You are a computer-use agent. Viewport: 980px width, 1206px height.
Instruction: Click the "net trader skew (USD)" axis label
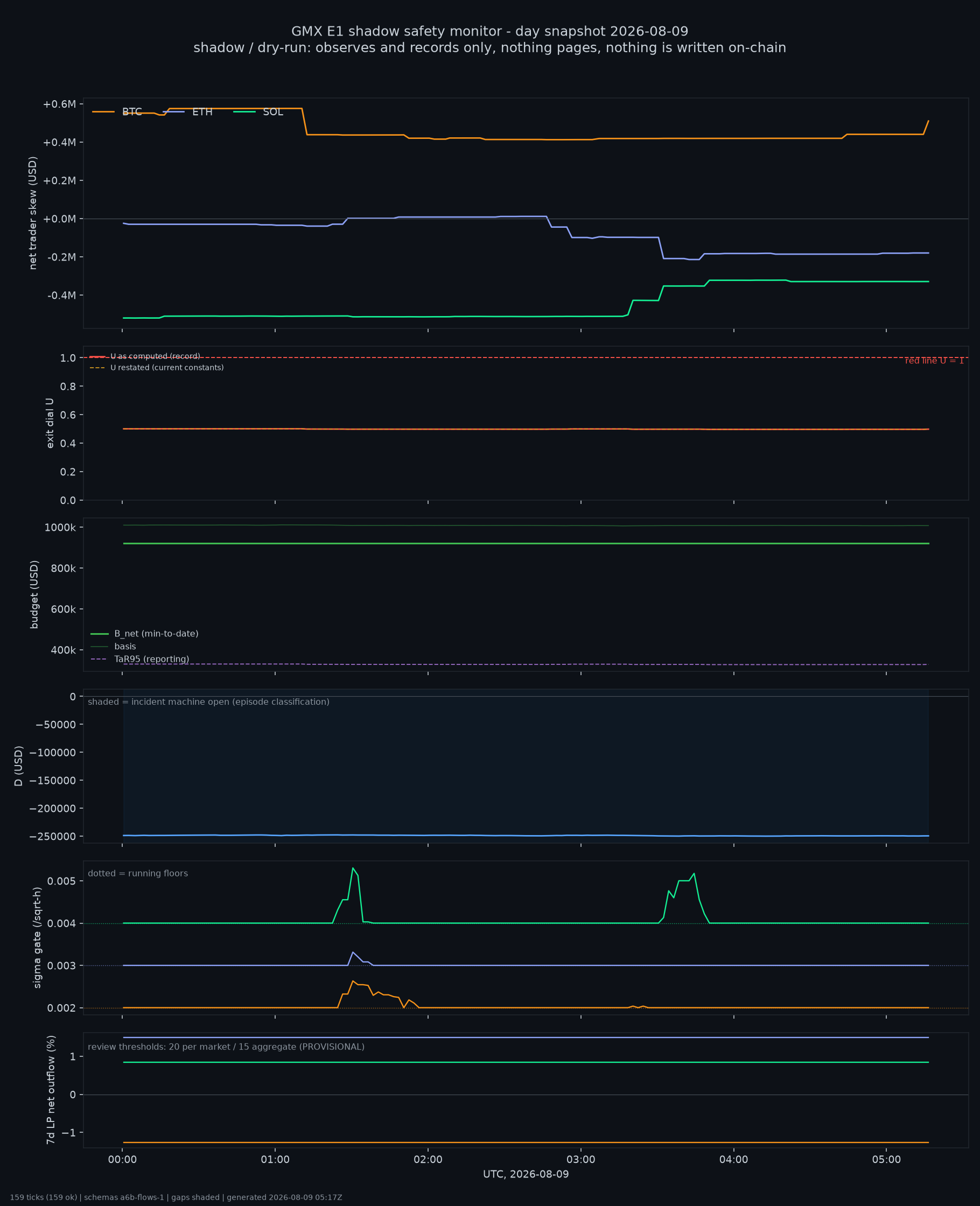[x=33, y=213]
